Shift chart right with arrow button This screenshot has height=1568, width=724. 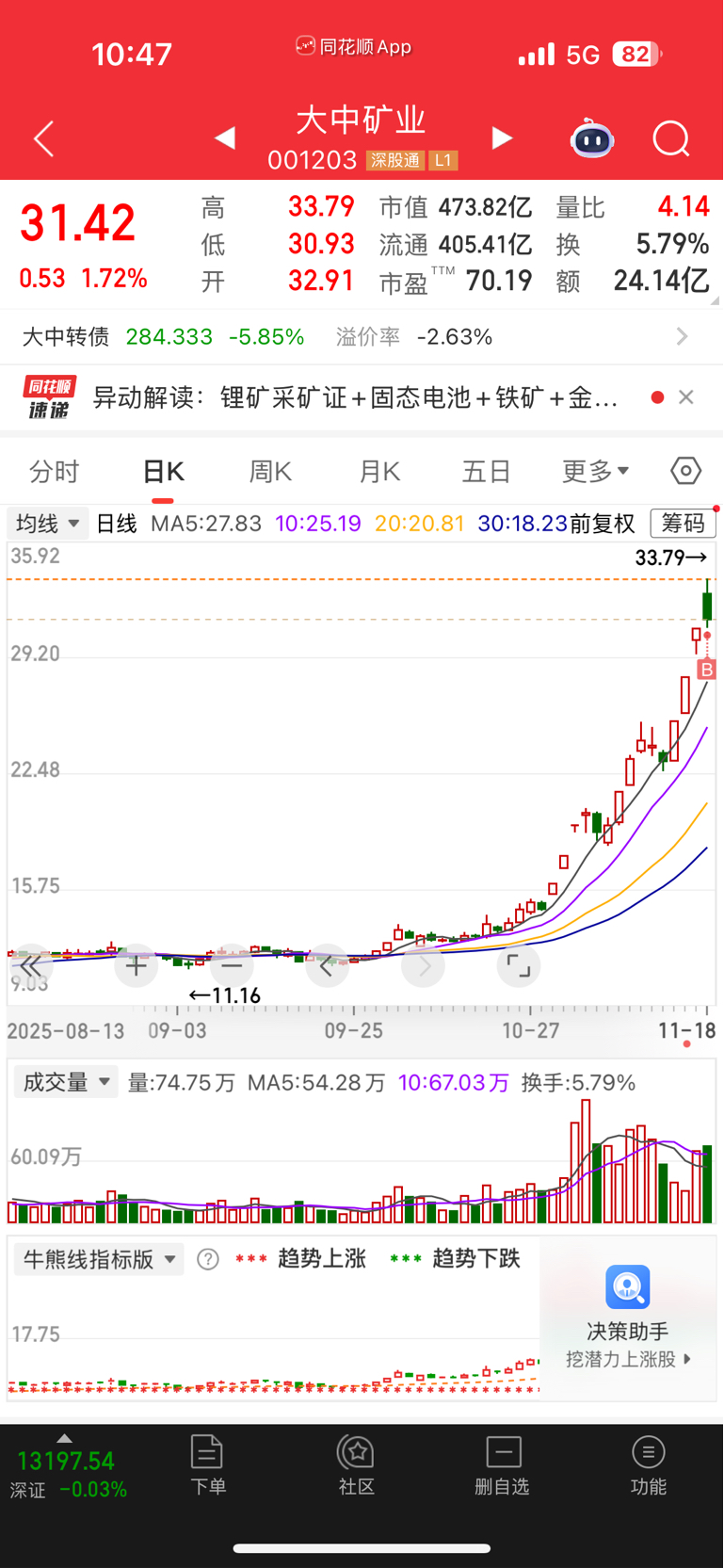point(423,965)
